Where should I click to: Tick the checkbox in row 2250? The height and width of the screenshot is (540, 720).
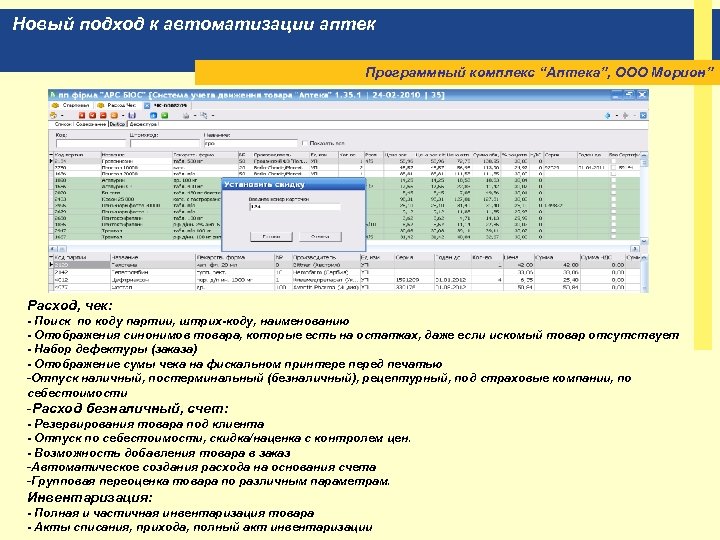614,168
